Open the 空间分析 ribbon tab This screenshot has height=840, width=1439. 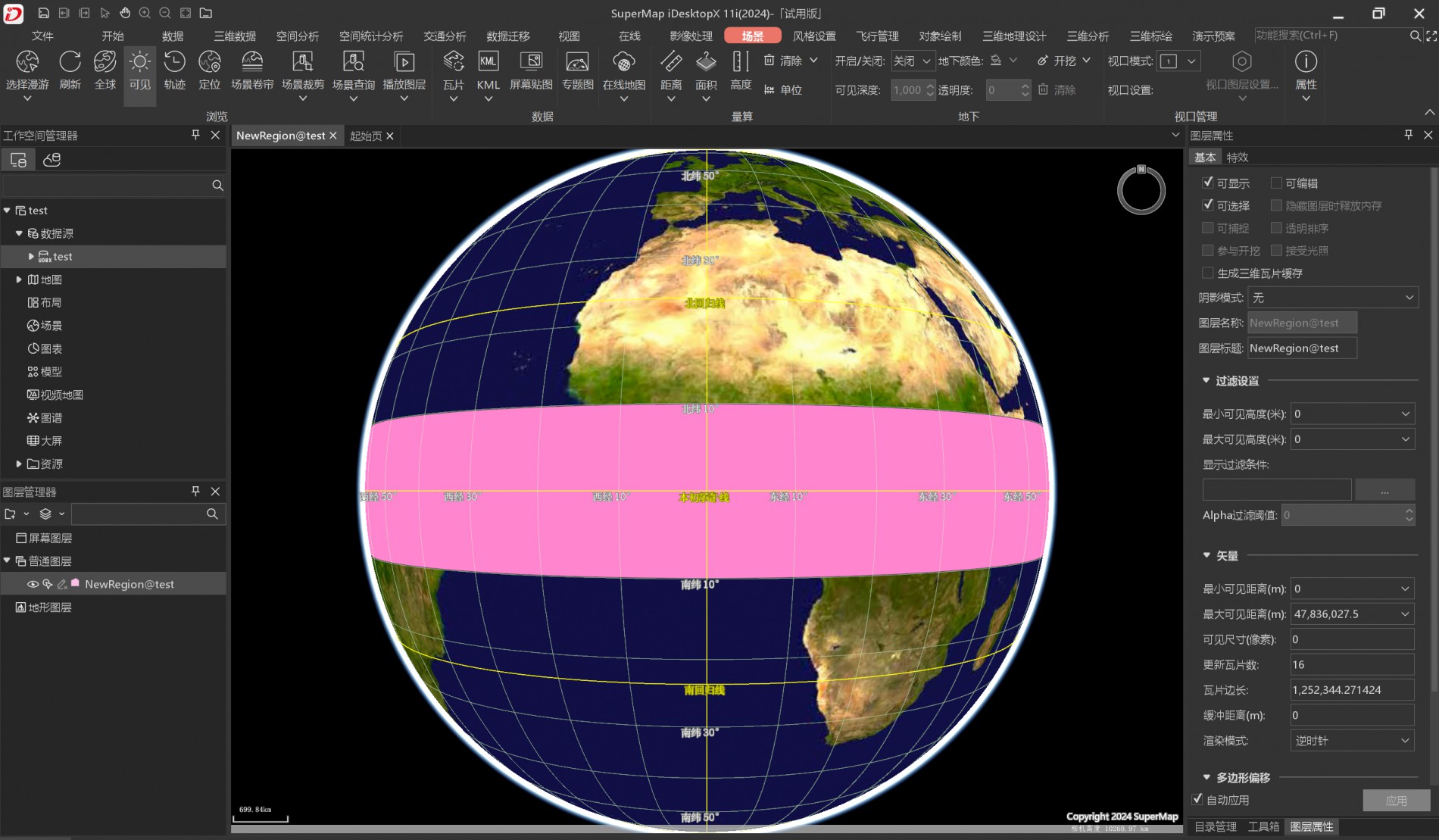[298, 36]
